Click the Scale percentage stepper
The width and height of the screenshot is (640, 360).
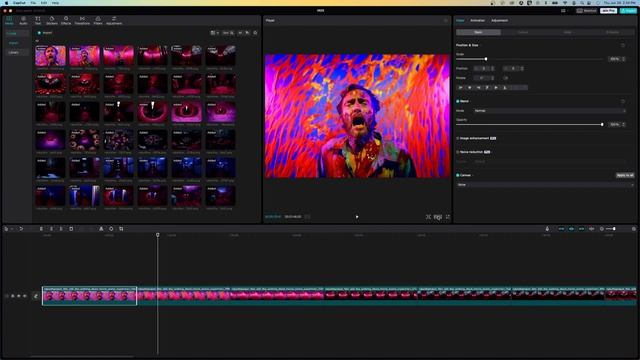tap(623, 59)
